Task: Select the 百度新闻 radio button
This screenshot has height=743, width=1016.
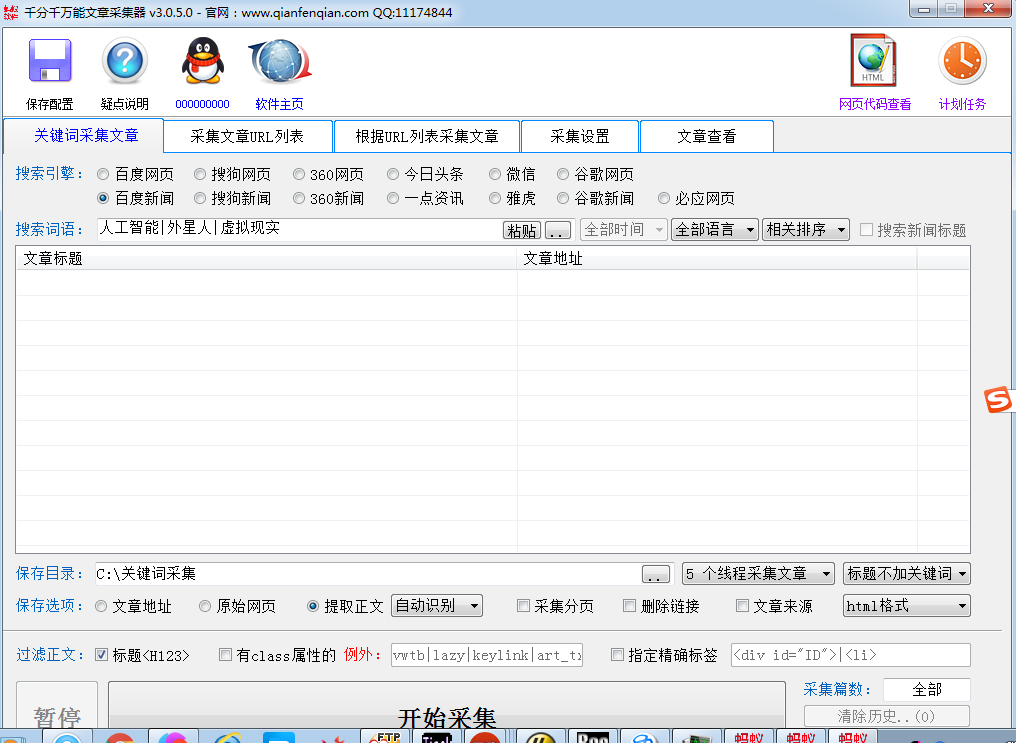Action: pyautogui.click(x=102, y=198)
